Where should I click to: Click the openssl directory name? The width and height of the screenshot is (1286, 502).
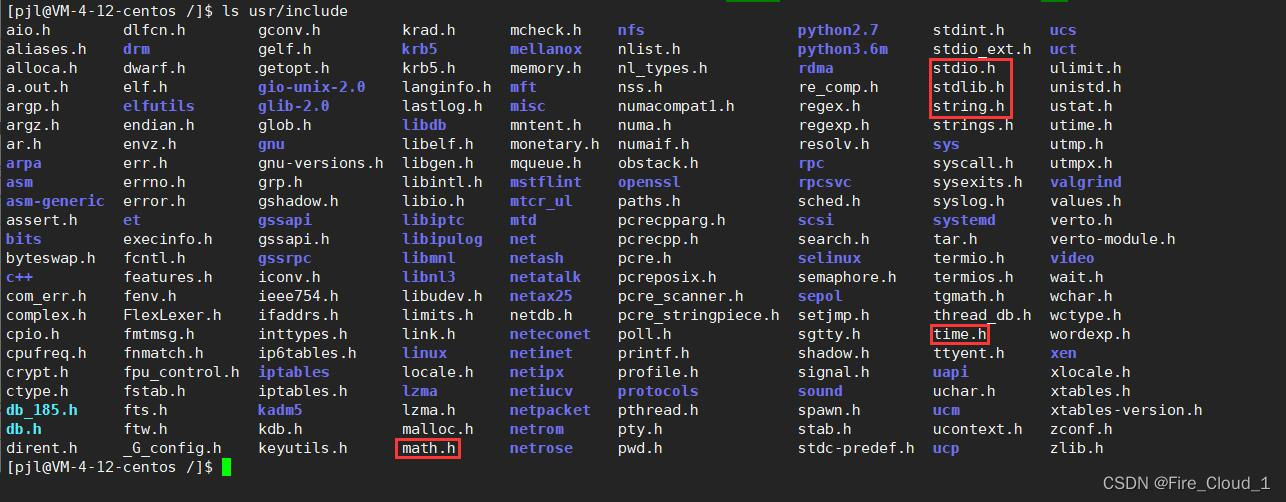pyautogui.click(x=649, y=182)
